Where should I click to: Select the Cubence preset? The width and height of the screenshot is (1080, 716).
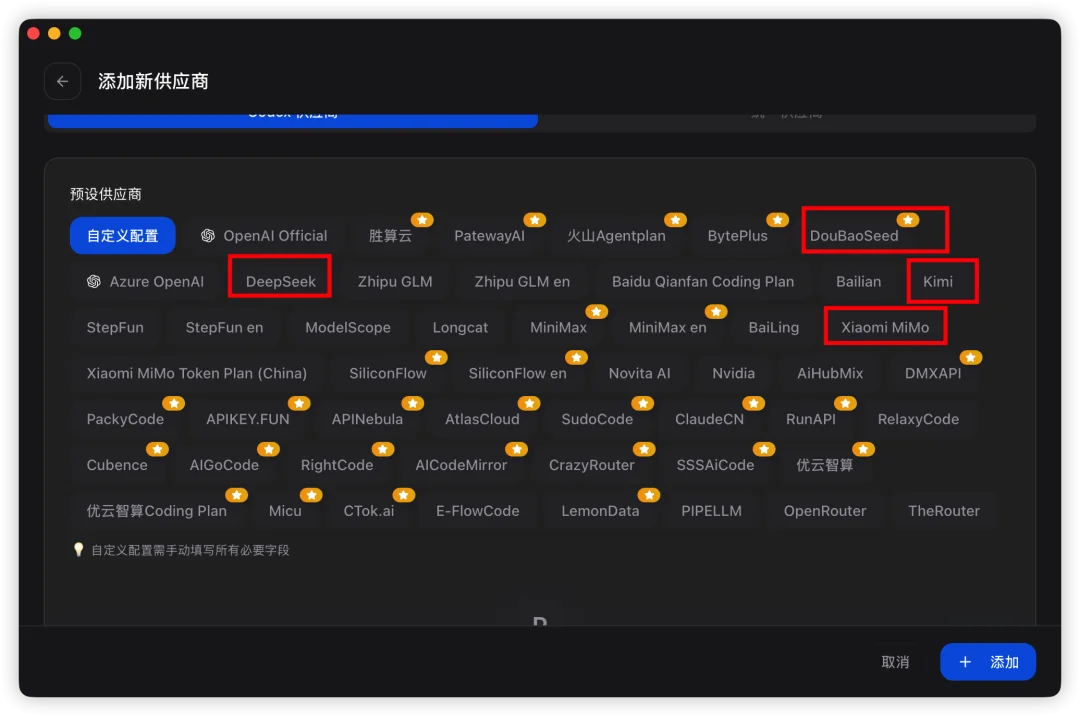point(117,465)
